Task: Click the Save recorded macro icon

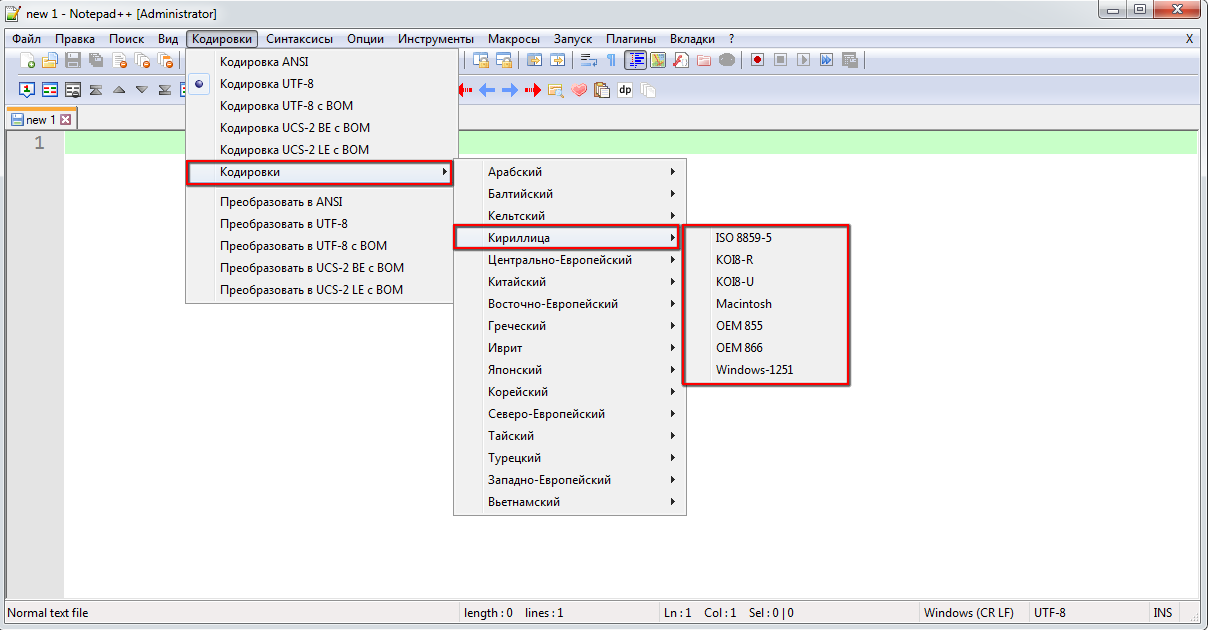Action: click(850, 60)
